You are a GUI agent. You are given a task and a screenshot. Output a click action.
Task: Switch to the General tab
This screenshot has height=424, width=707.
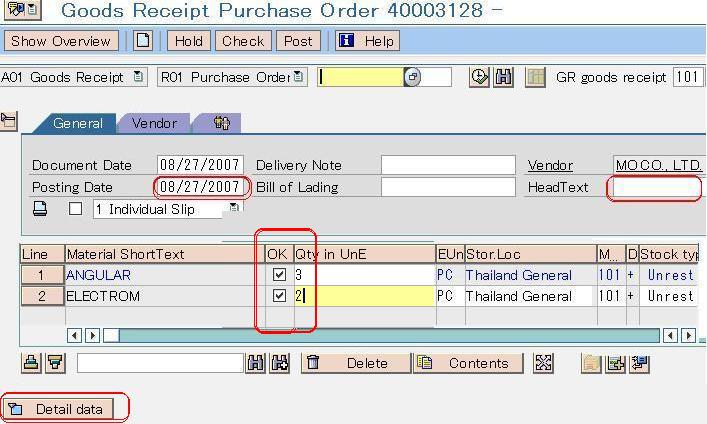(x=78, y=123)
